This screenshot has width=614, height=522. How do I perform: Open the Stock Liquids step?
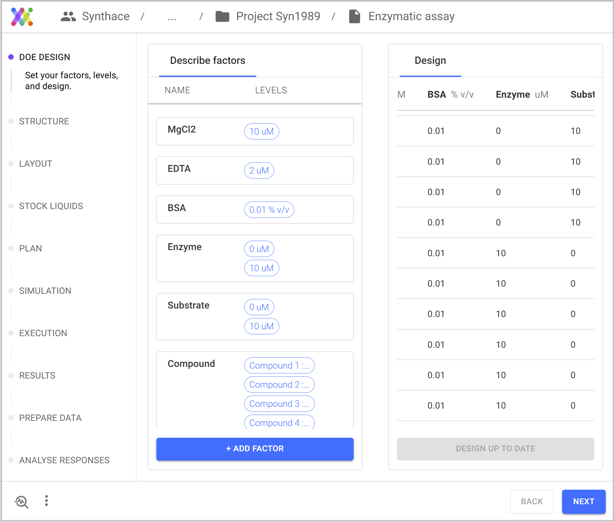[x=51, y=206]
